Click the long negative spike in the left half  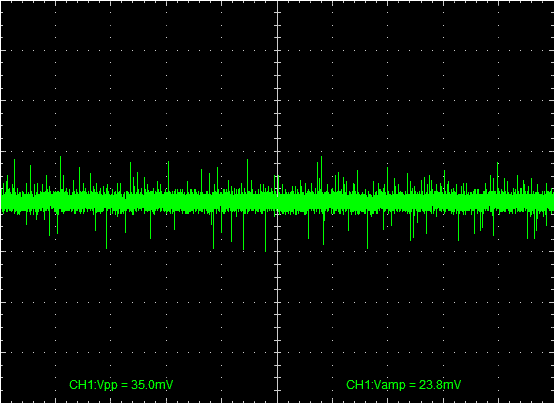107,229
